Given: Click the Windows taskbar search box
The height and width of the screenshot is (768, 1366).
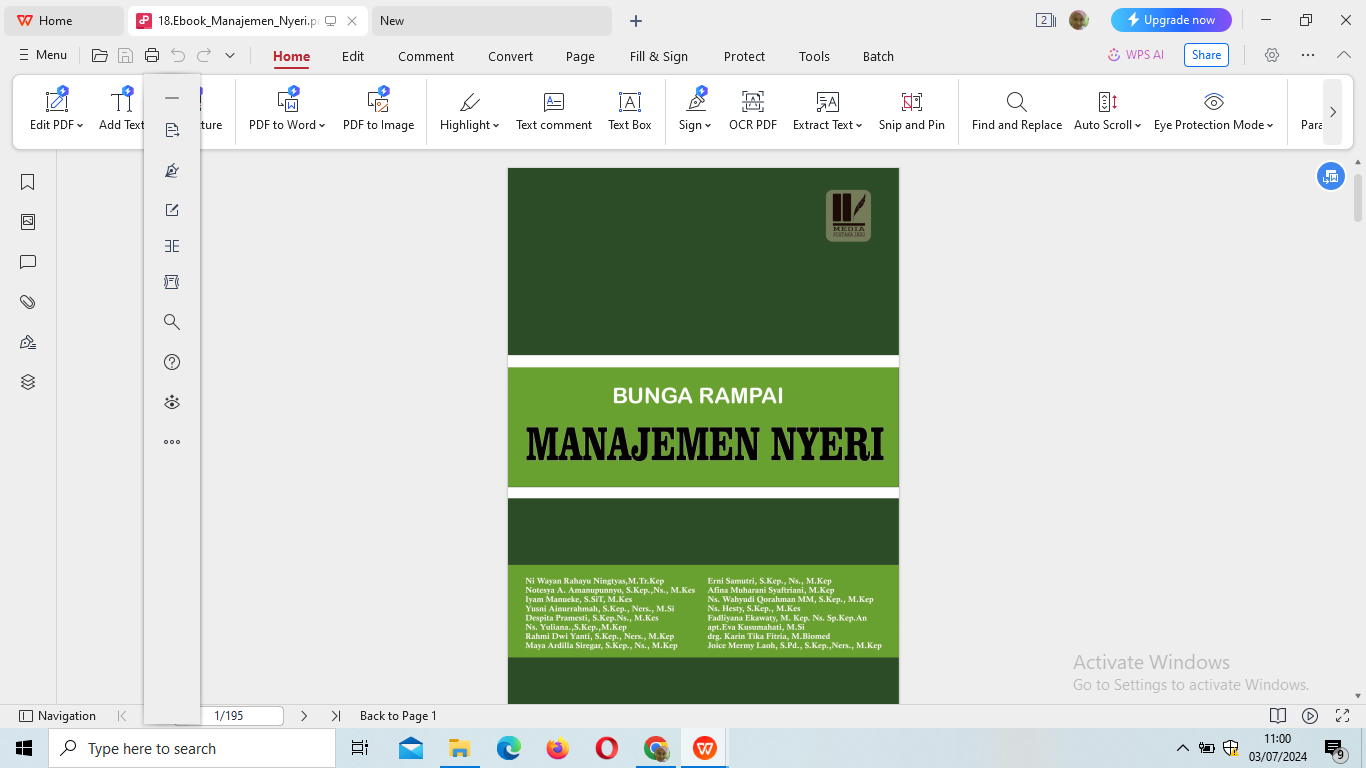Looking at the screenshot, I should tap(192, 748).
